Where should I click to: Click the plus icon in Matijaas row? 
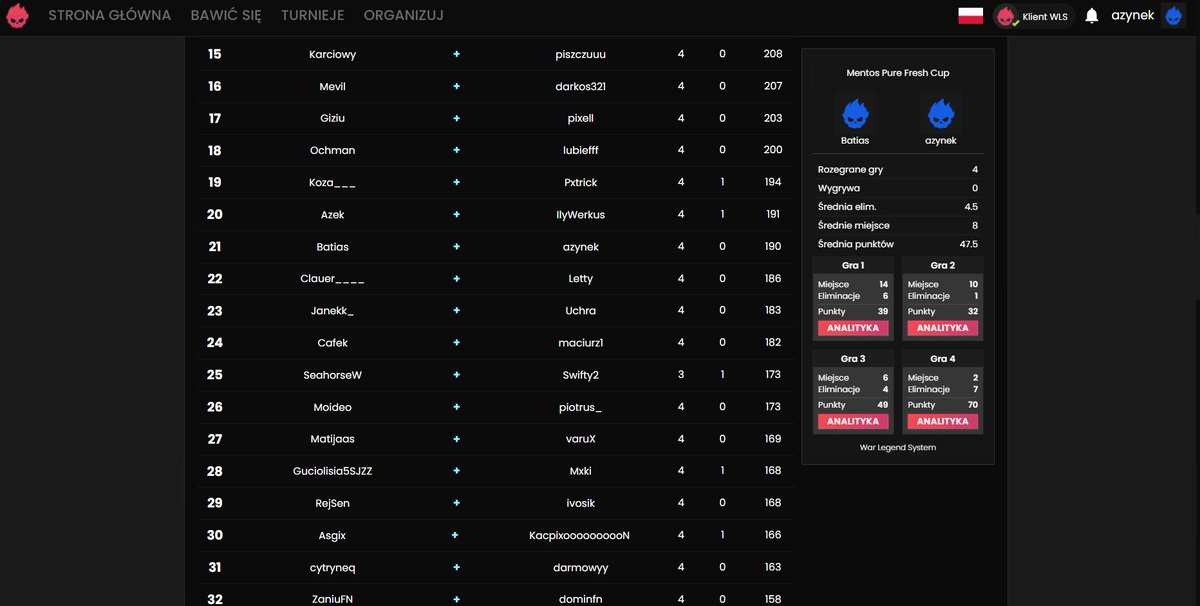[x=456, y=439]
